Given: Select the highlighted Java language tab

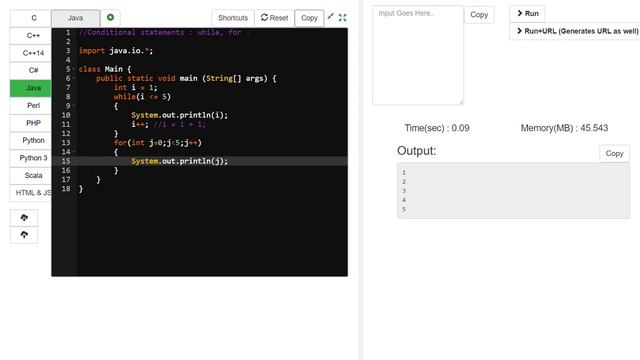Looking at the screenshot, I should click(x=31, y=88).
